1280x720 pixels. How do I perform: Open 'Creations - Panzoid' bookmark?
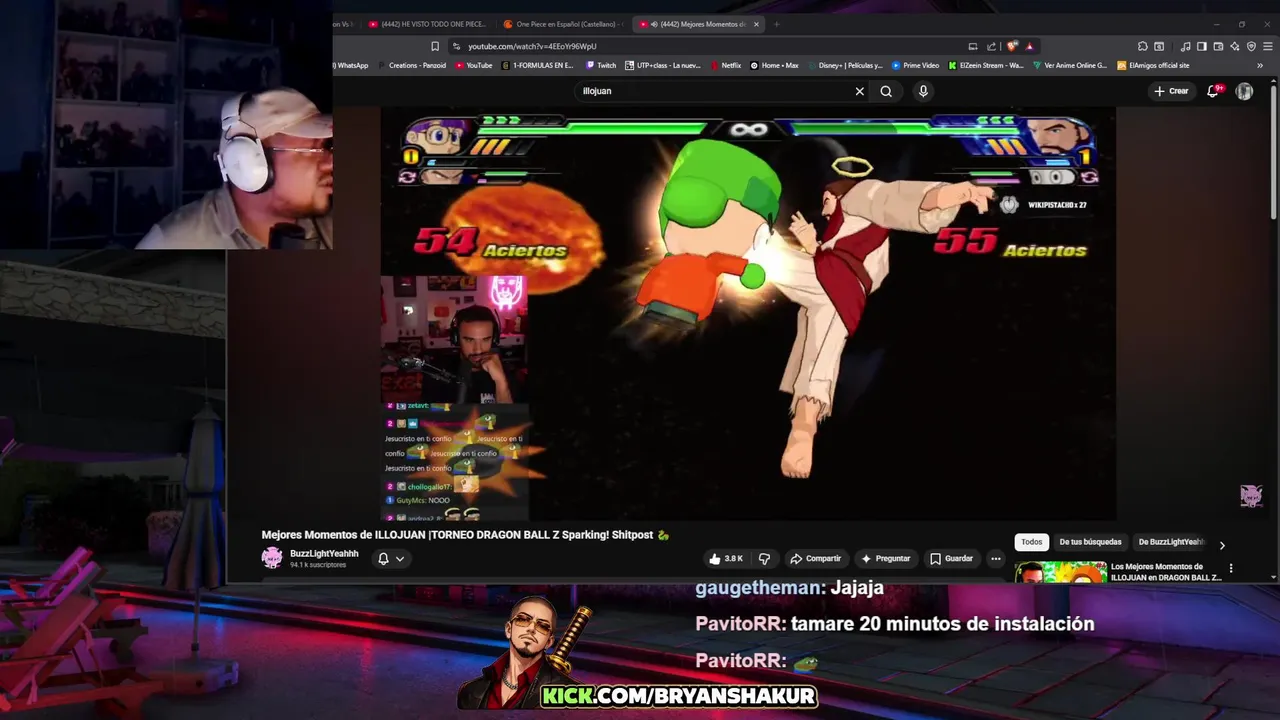(412, 66)
